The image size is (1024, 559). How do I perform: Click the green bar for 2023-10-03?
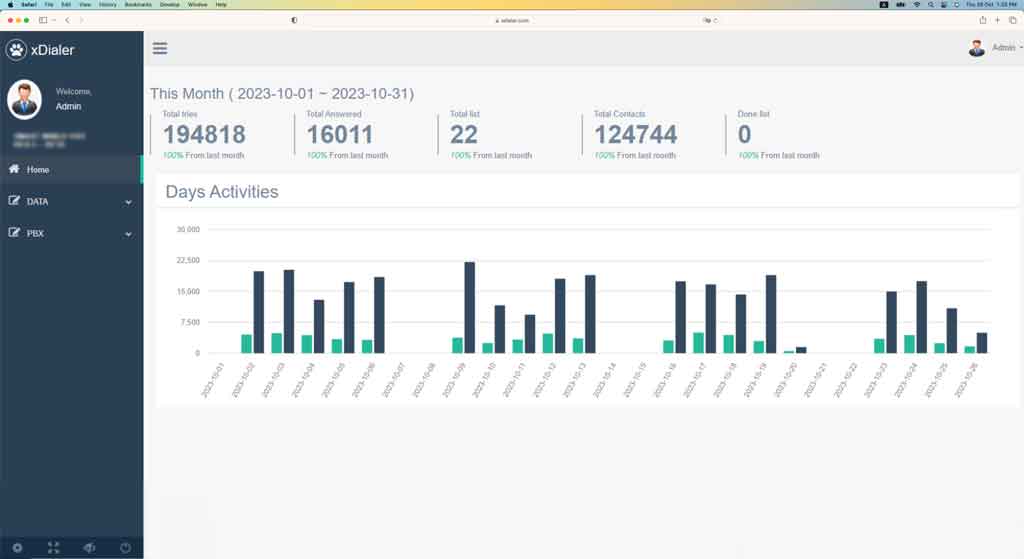click(x=277, y=343)
